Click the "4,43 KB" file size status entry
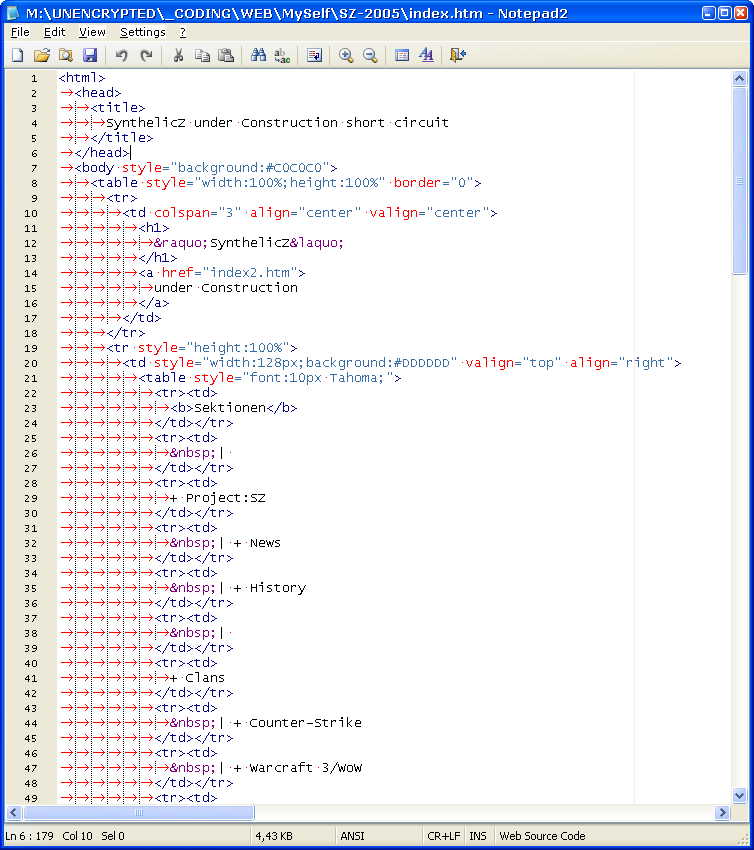The width and height of the screenshot is (754, 850). (x=274, y=836)
